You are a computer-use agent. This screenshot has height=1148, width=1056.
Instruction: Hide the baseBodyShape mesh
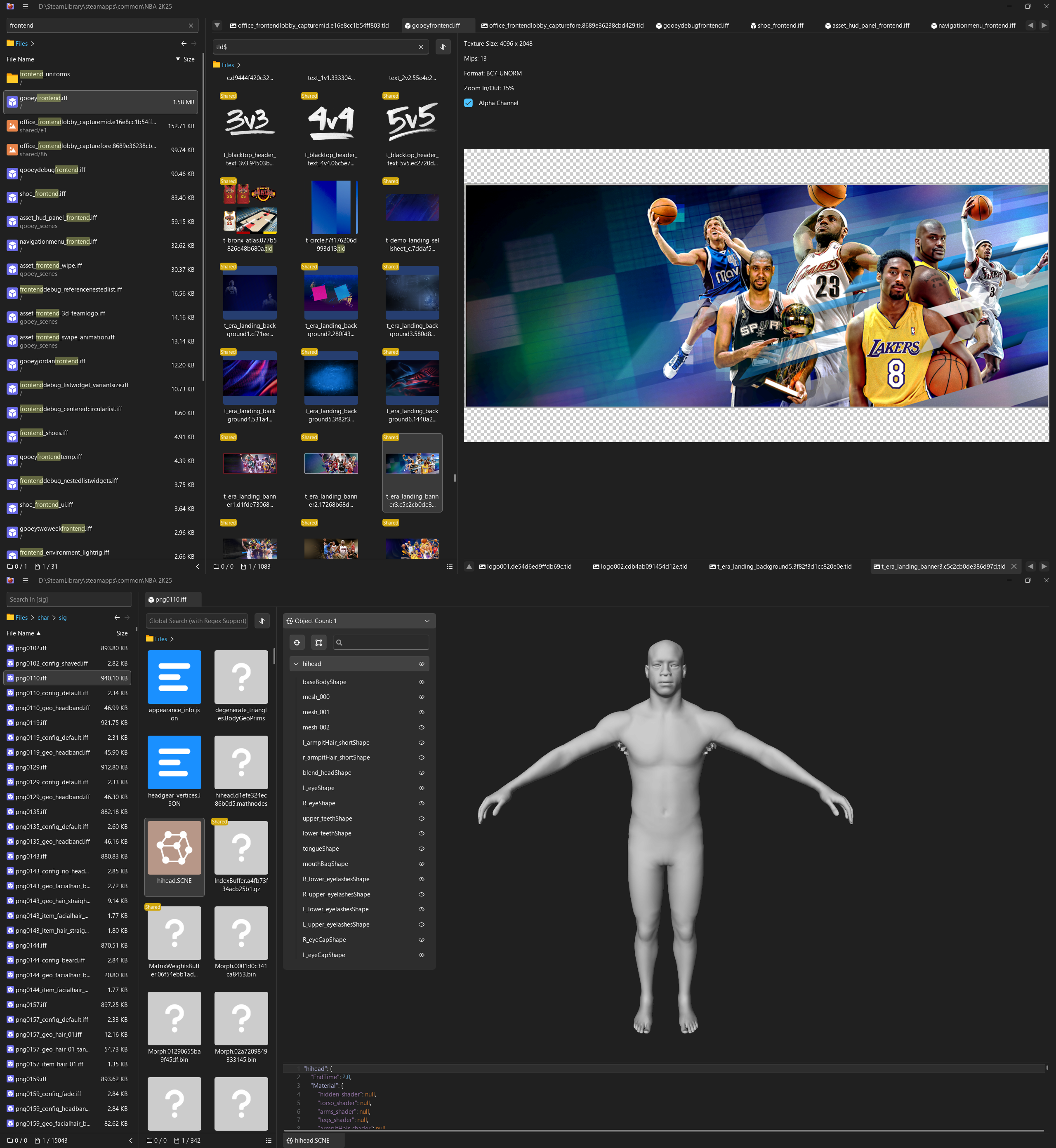[421, 682]
